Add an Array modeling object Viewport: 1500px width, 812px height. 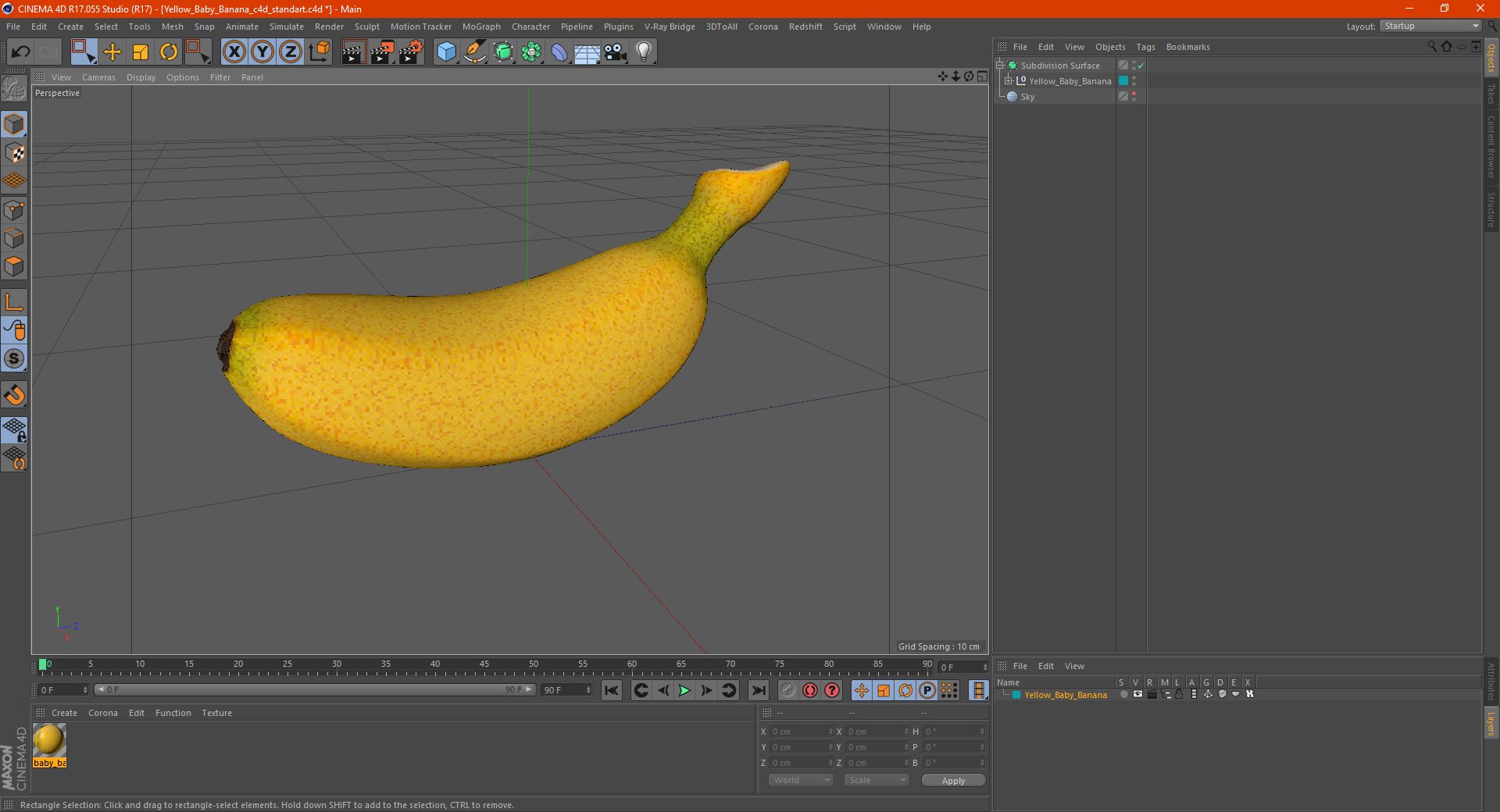coord(532,52)
